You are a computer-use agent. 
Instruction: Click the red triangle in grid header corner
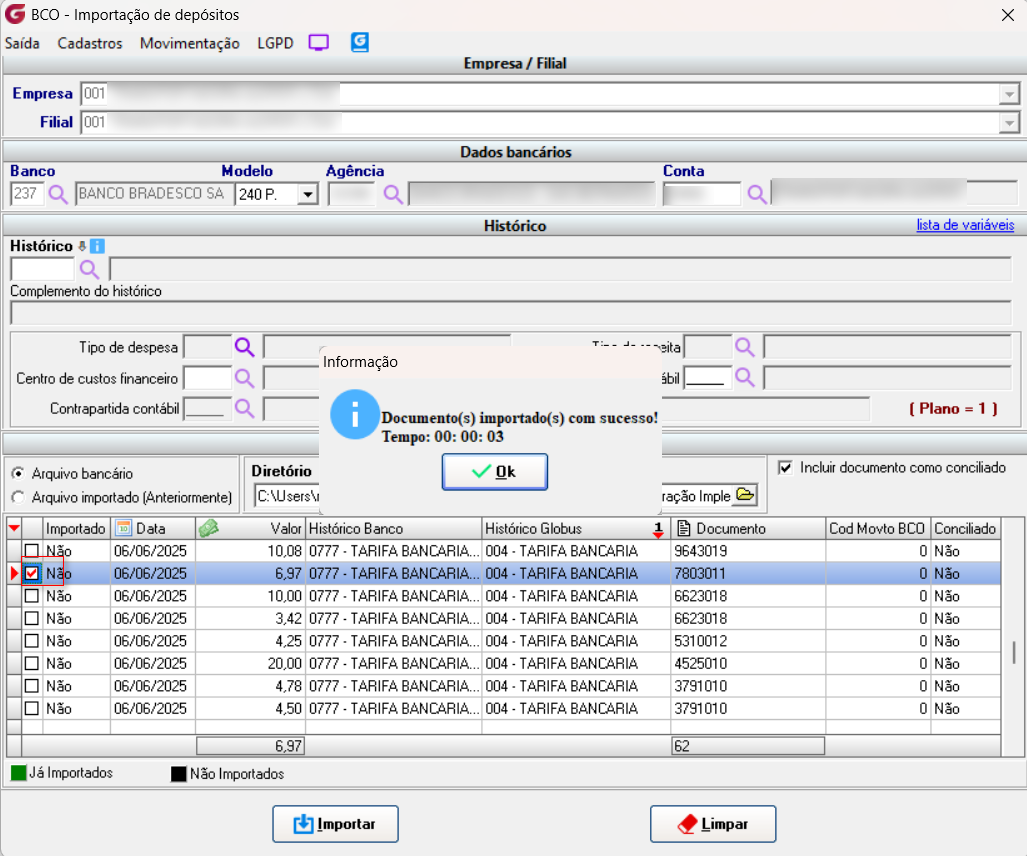tap(14, 528)
